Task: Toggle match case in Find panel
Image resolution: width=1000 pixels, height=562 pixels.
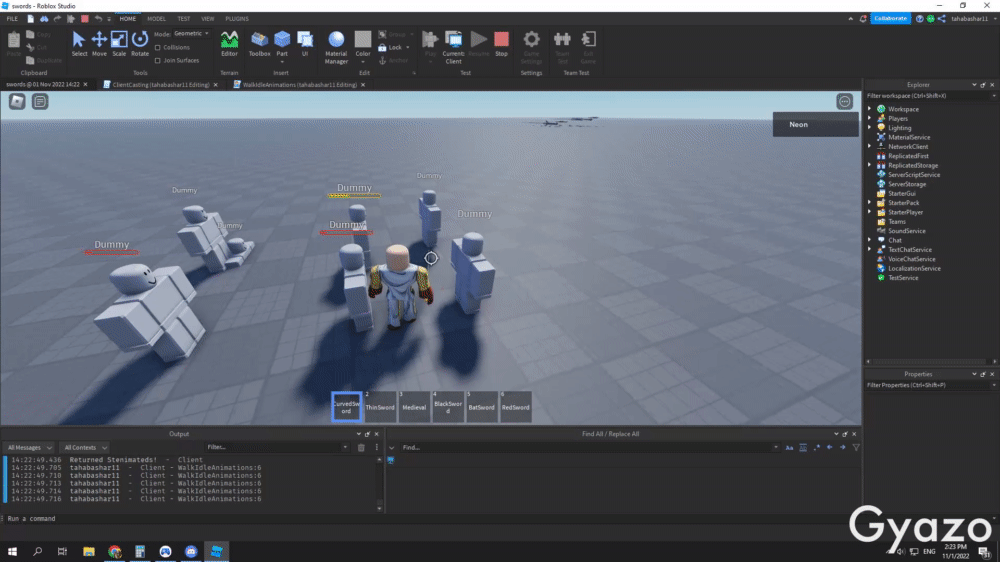Action: 790,447
